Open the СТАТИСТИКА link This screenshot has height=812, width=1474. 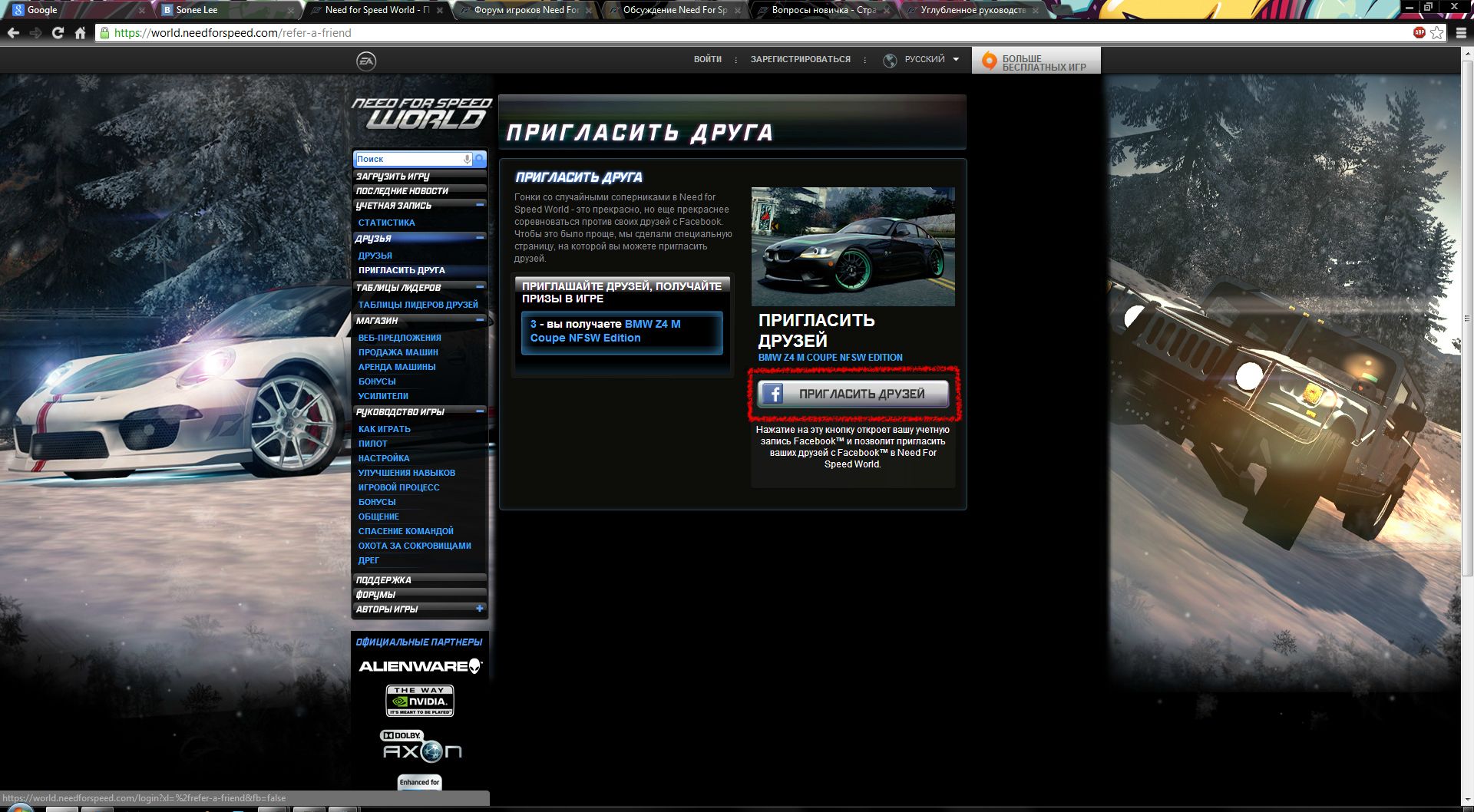click(386, 223)
